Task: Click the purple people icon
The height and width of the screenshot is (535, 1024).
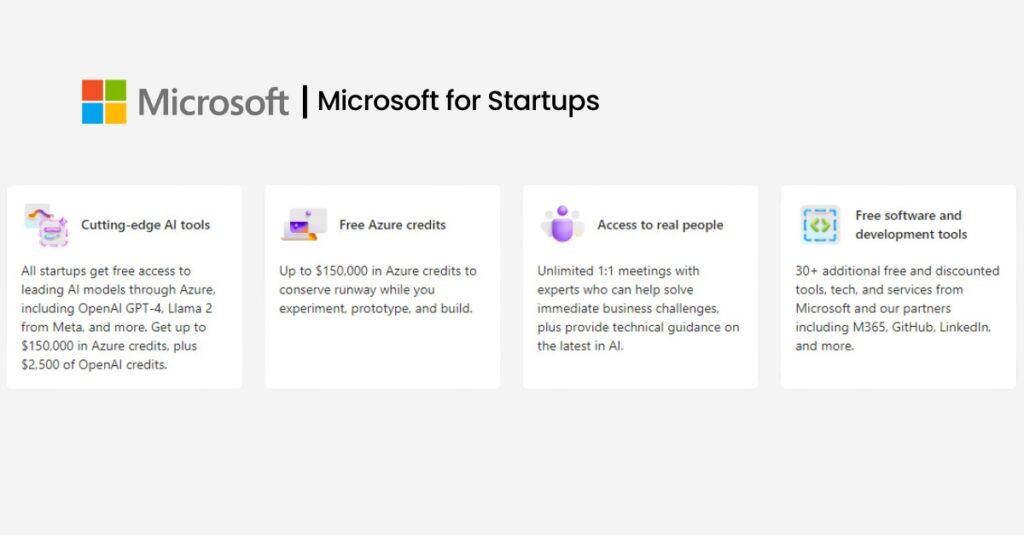Action: pos(562,224)
